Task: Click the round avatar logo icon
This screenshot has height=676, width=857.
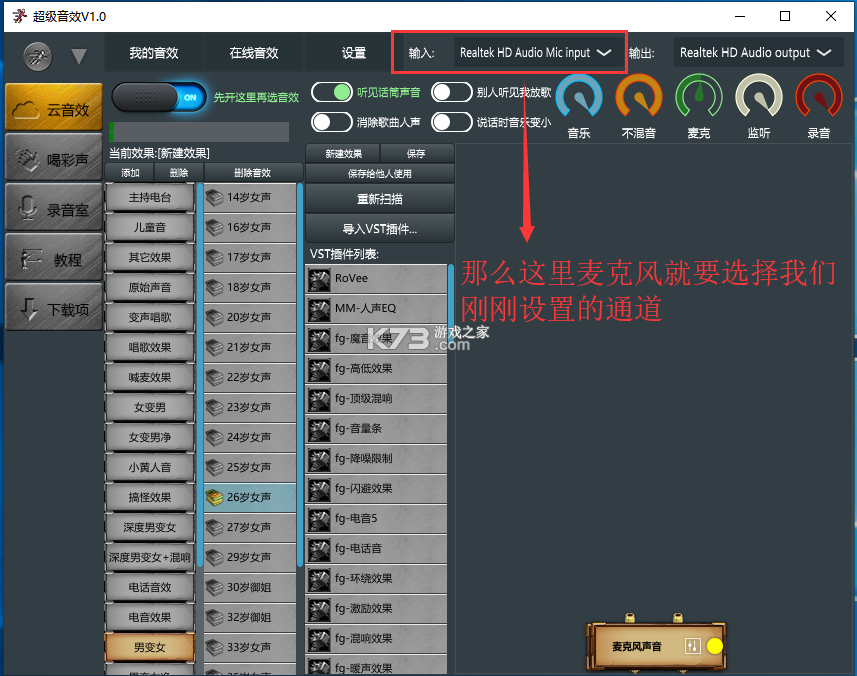Action: click(x=38, y=56)
